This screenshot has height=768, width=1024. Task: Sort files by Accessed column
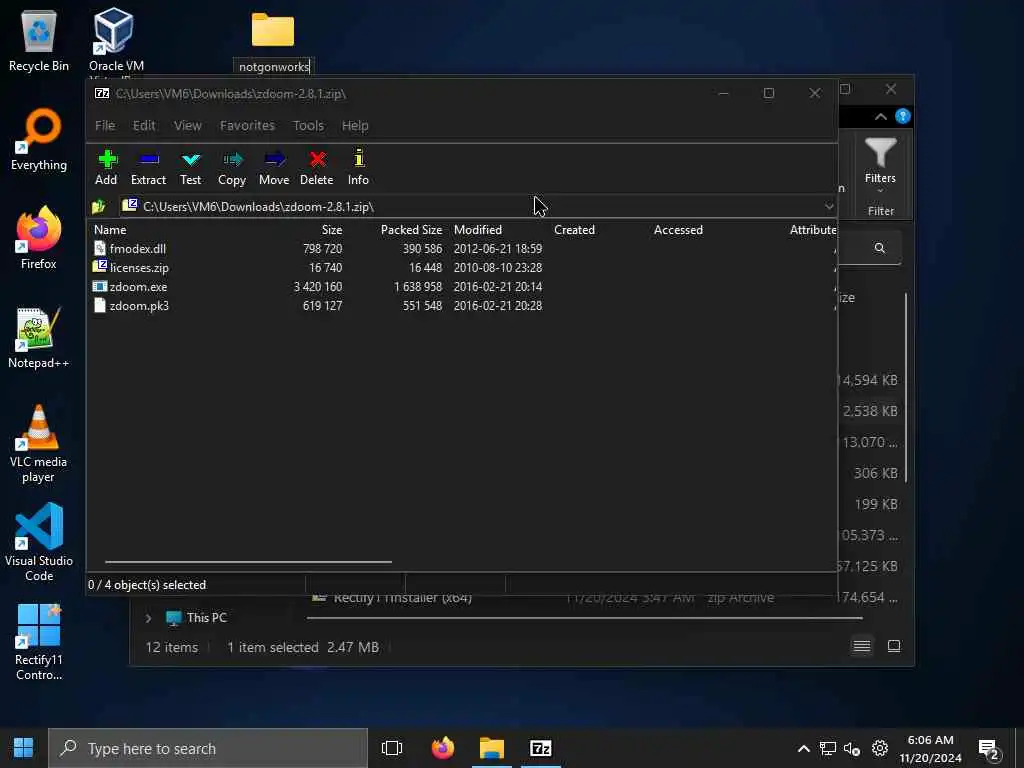[679, 230]
